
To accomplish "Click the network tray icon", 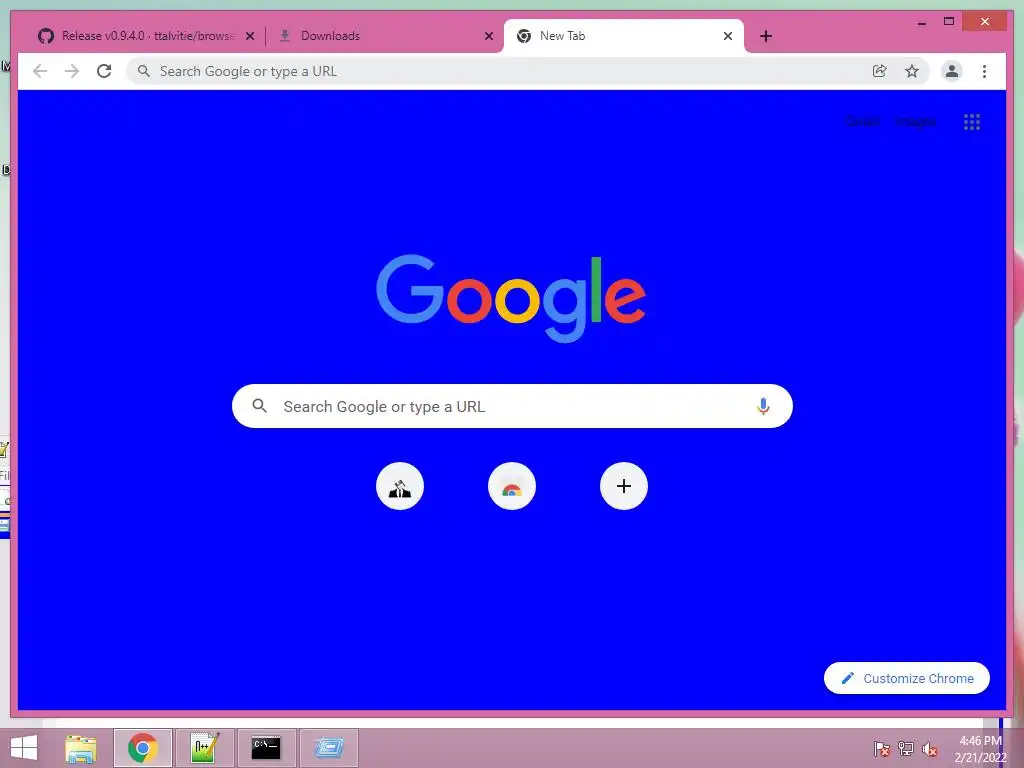I will [x=906, y=749].
